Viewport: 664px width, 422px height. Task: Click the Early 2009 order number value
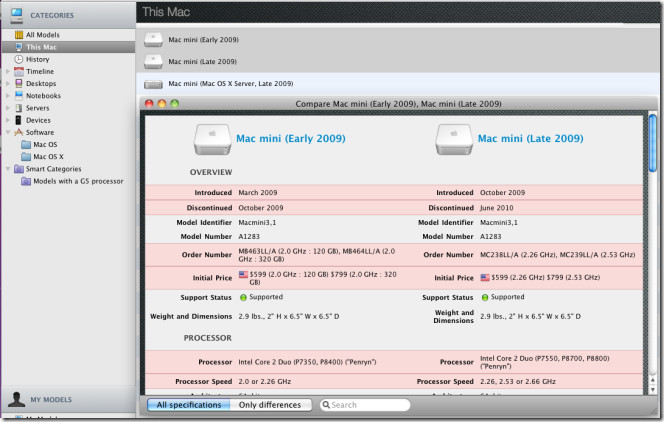317,255
